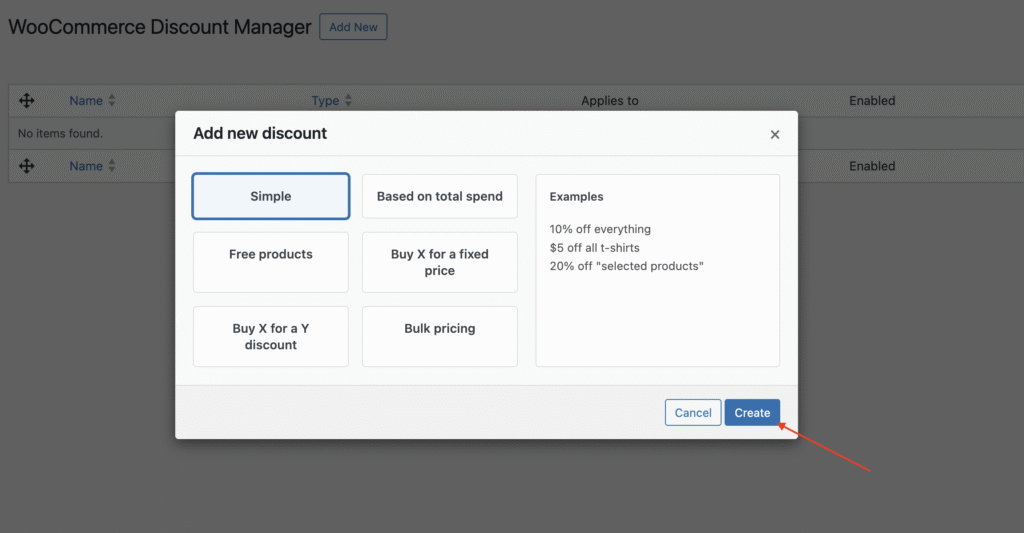
Task: Click the move icon in the header row
Action: [26, 101]
